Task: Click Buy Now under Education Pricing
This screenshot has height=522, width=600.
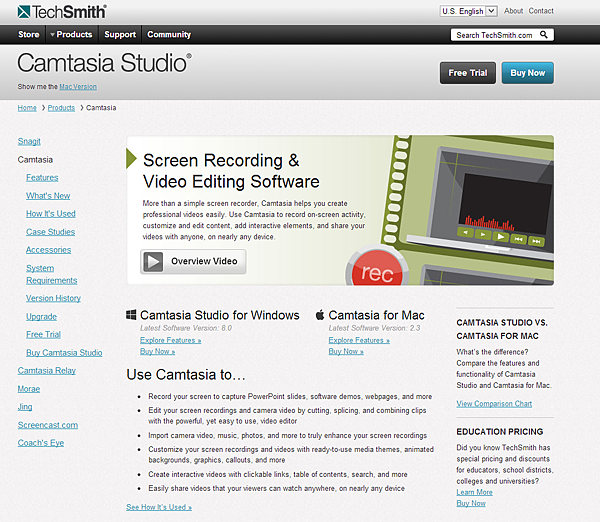Action: coord(471,504)
